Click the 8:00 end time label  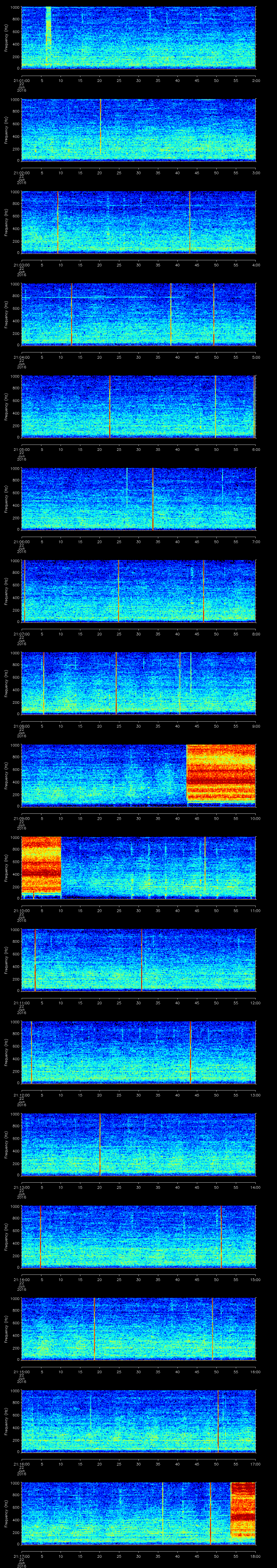point(256,634)
